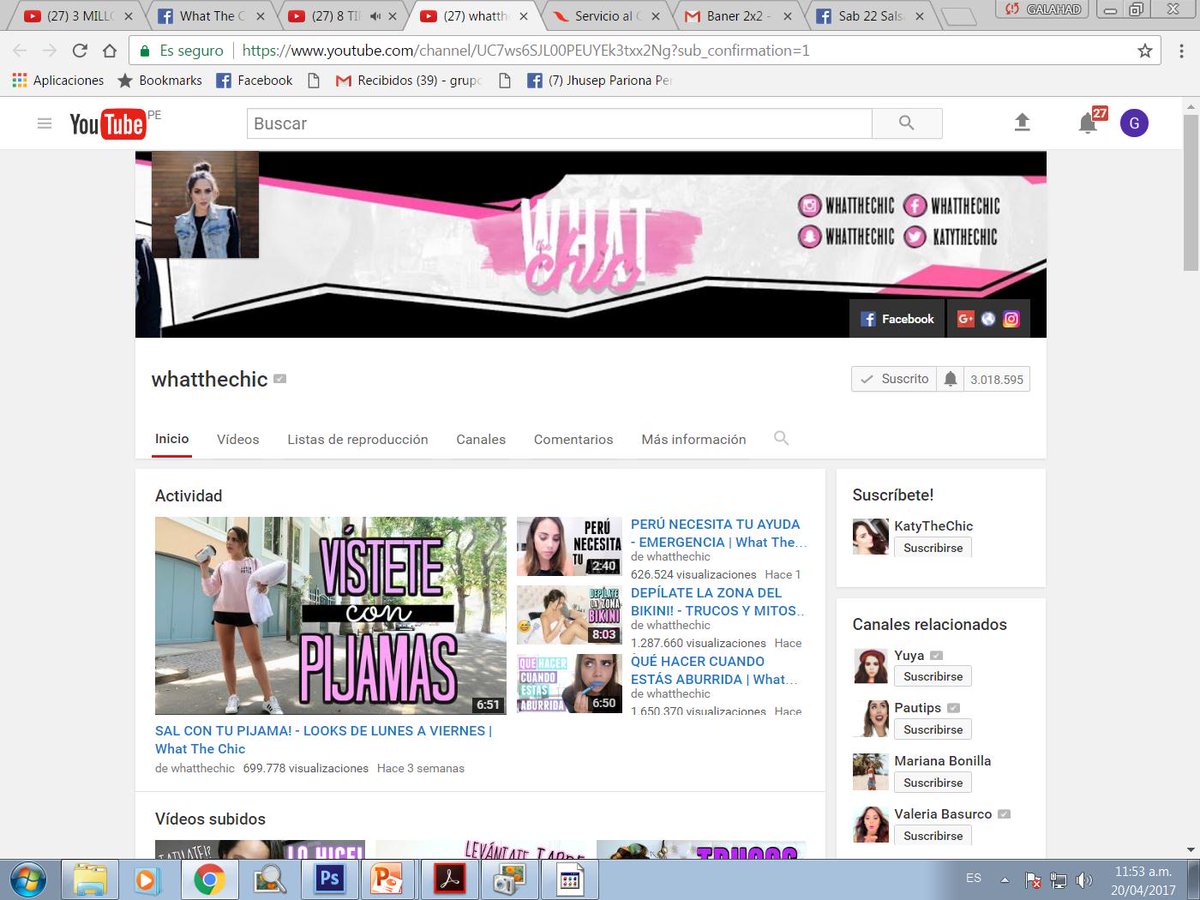
Task: Open the upload video icon
Action: (x=1022, y=122)
